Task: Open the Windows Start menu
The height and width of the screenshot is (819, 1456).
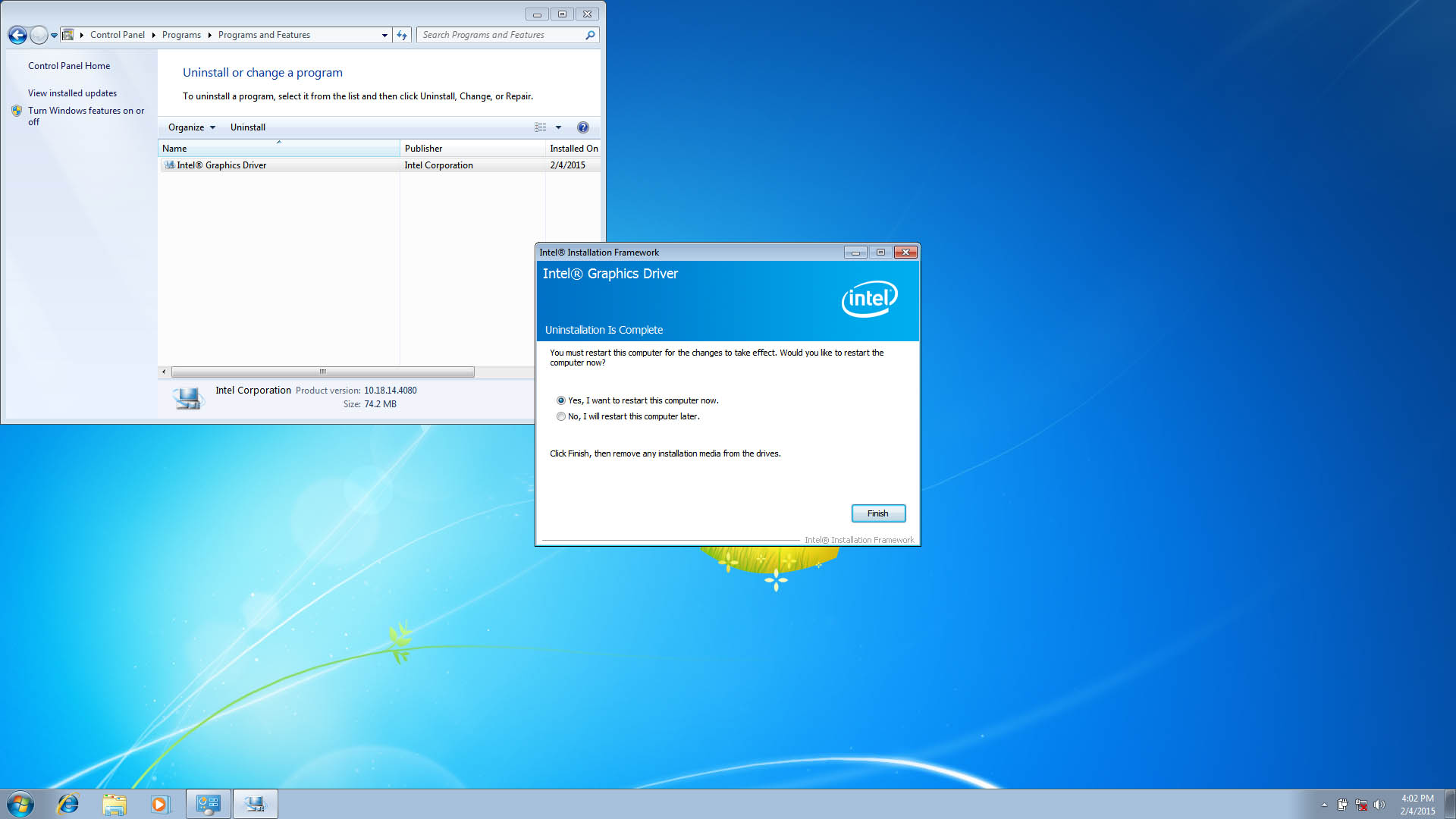Action: [20, 804]
